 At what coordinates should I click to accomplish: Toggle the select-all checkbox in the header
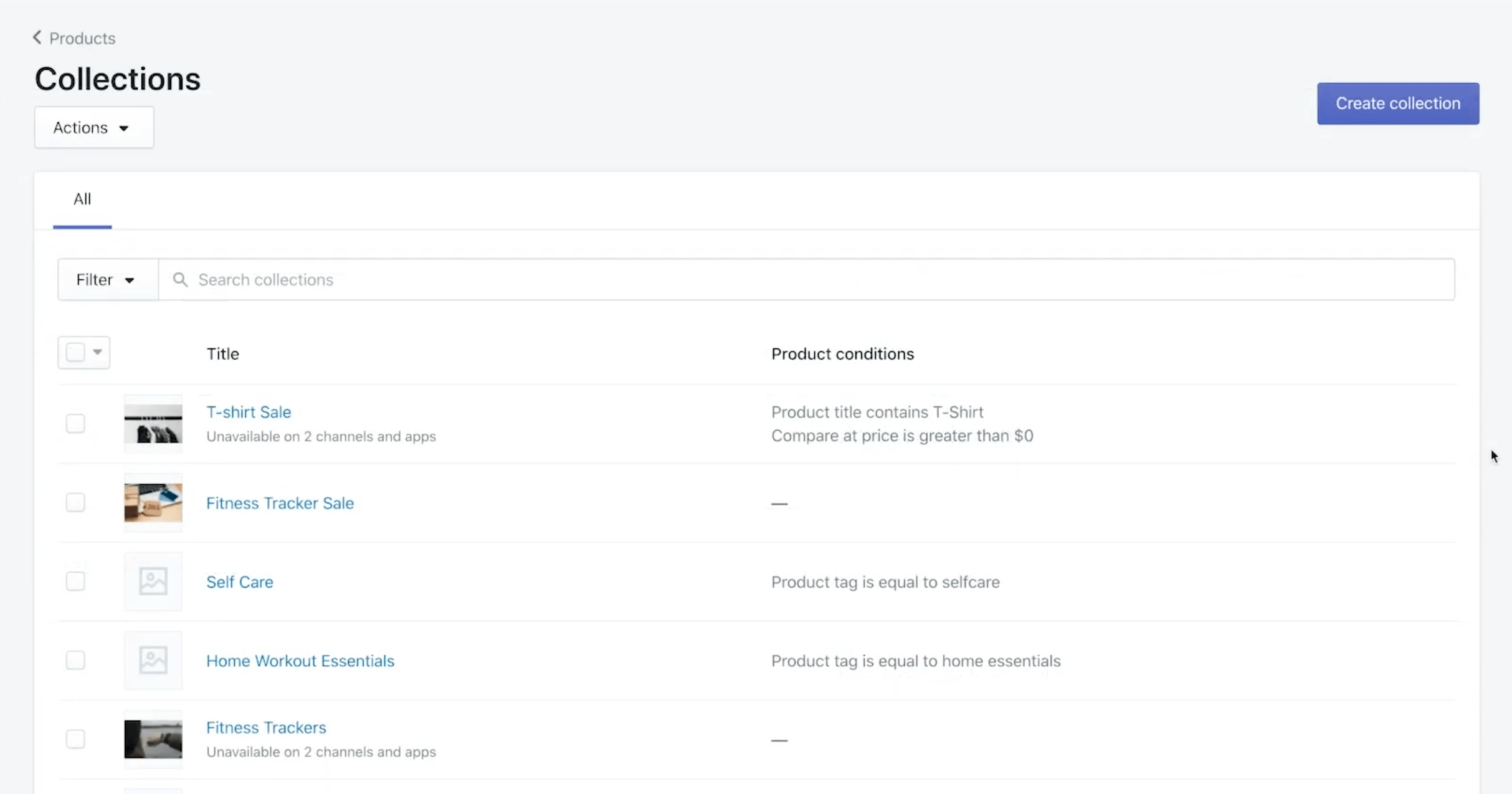75,352
